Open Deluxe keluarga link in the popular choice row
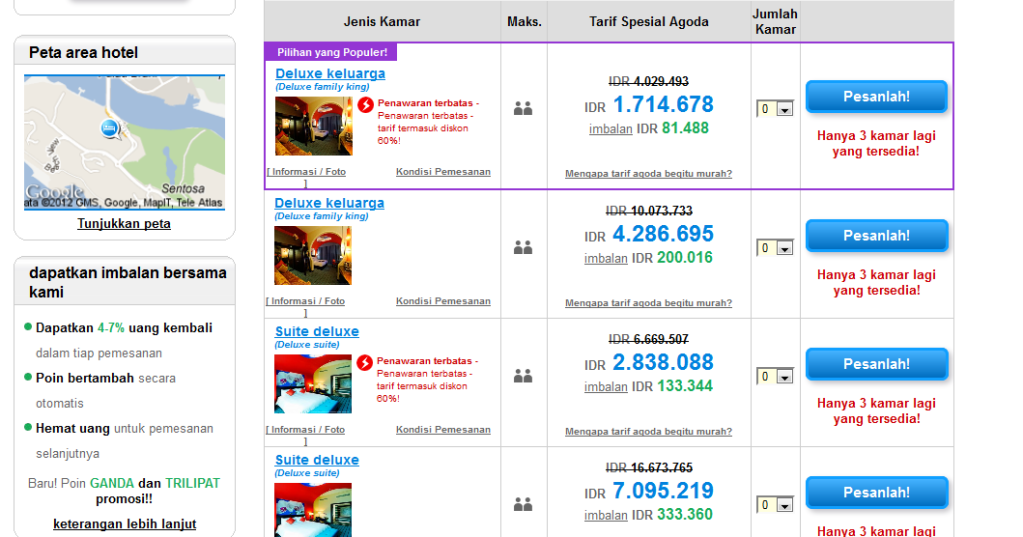This screenshot has height=537, width=1023. [330, 74]
